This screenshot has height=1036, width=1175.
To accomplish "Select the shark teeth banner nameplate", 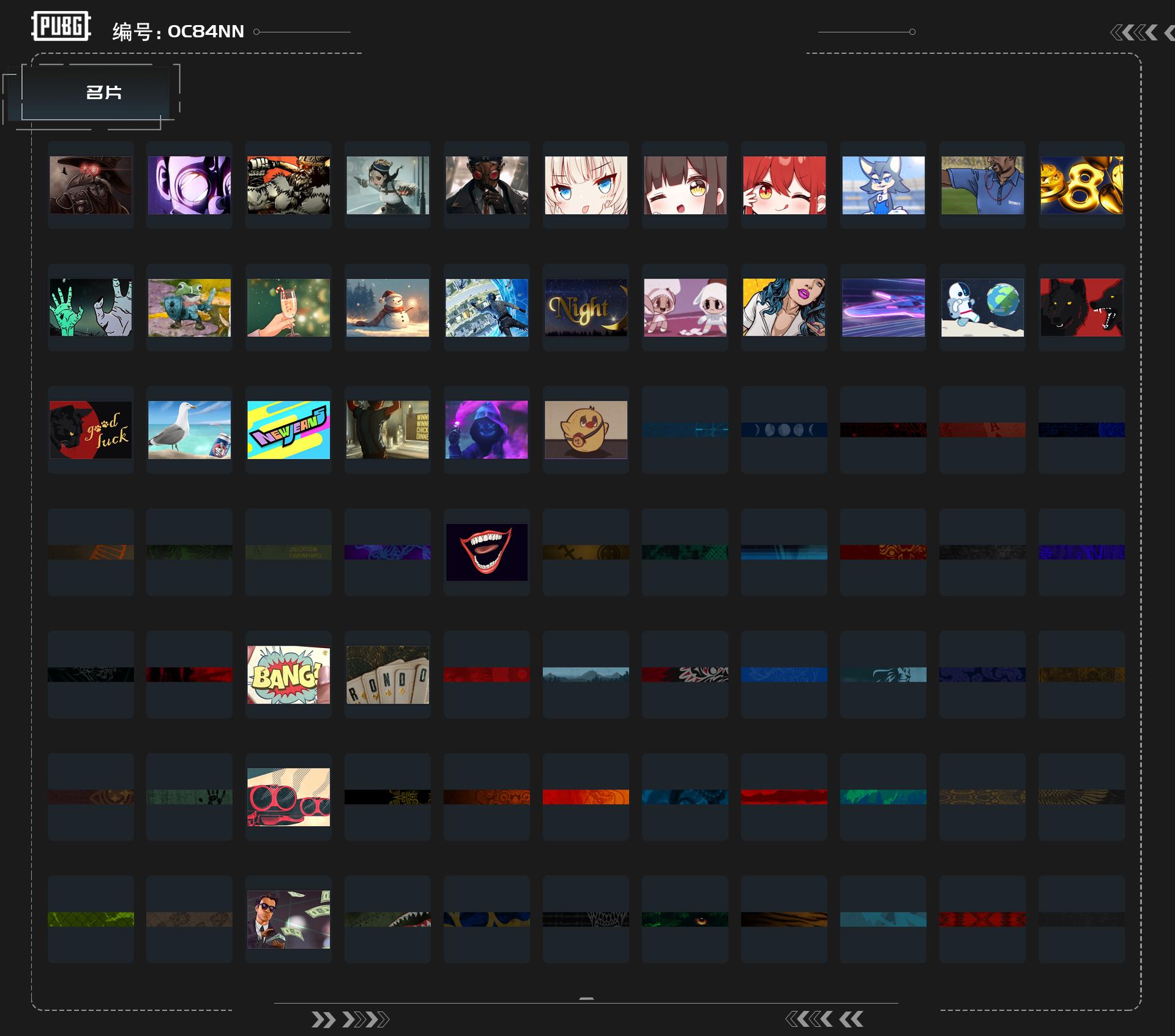I will (388, 919).
